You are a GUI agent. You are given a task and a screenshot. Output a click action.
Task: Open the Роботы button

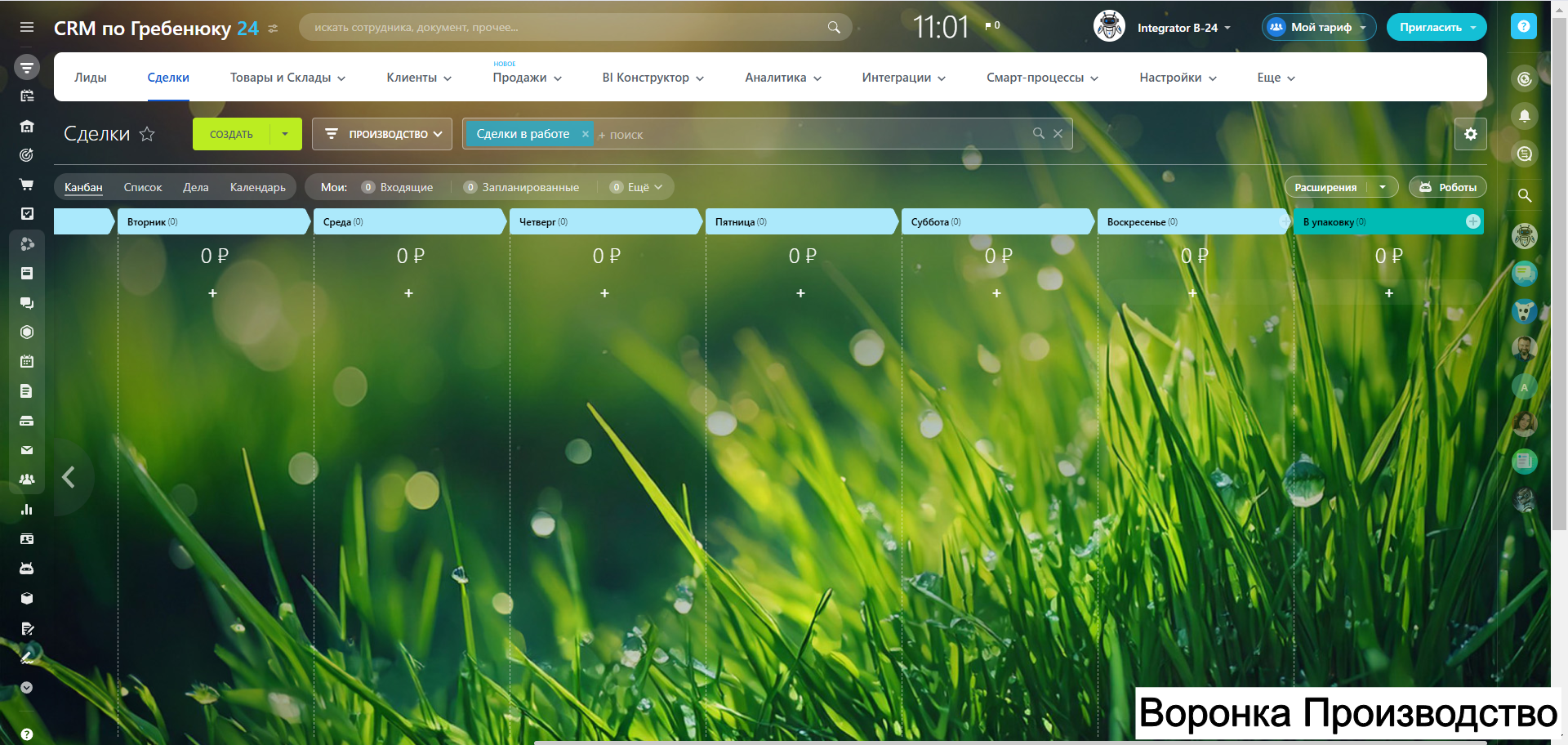pyautogui.click(x=1448, y=187)
